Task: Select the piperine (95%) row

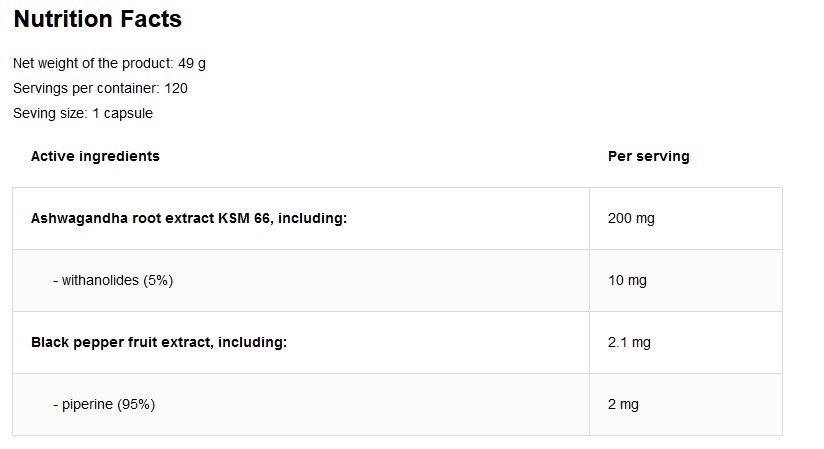Action: (397, 404)
